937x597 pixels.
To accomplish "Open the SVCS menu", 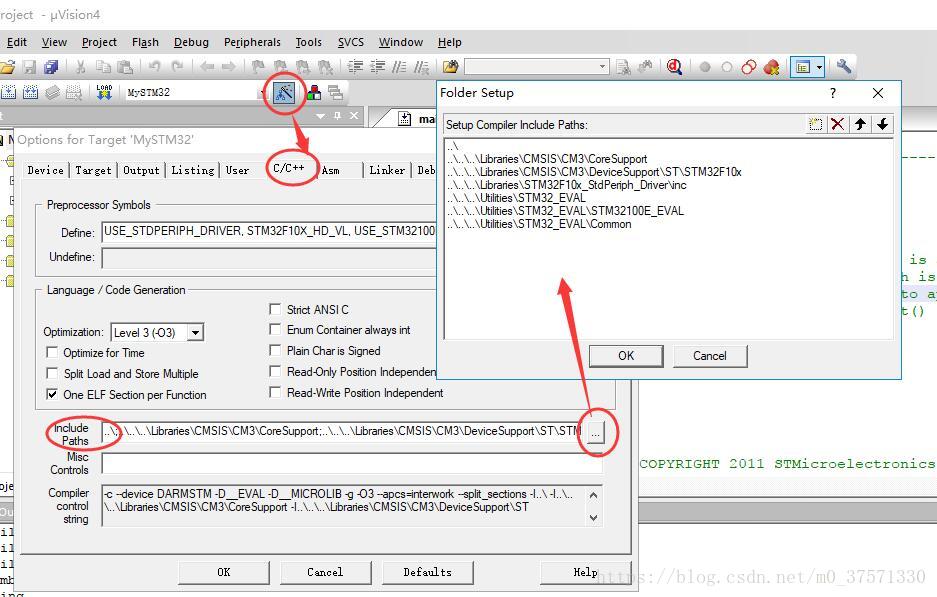I will (351, 42).
